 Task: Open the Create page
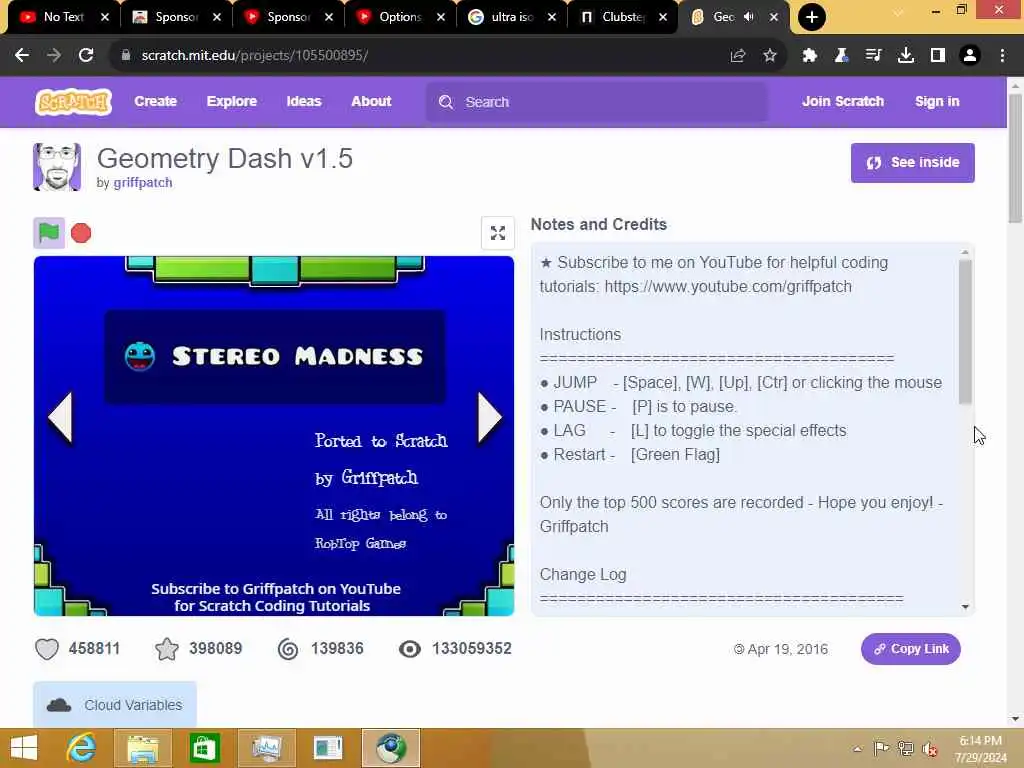pos(155,101)
